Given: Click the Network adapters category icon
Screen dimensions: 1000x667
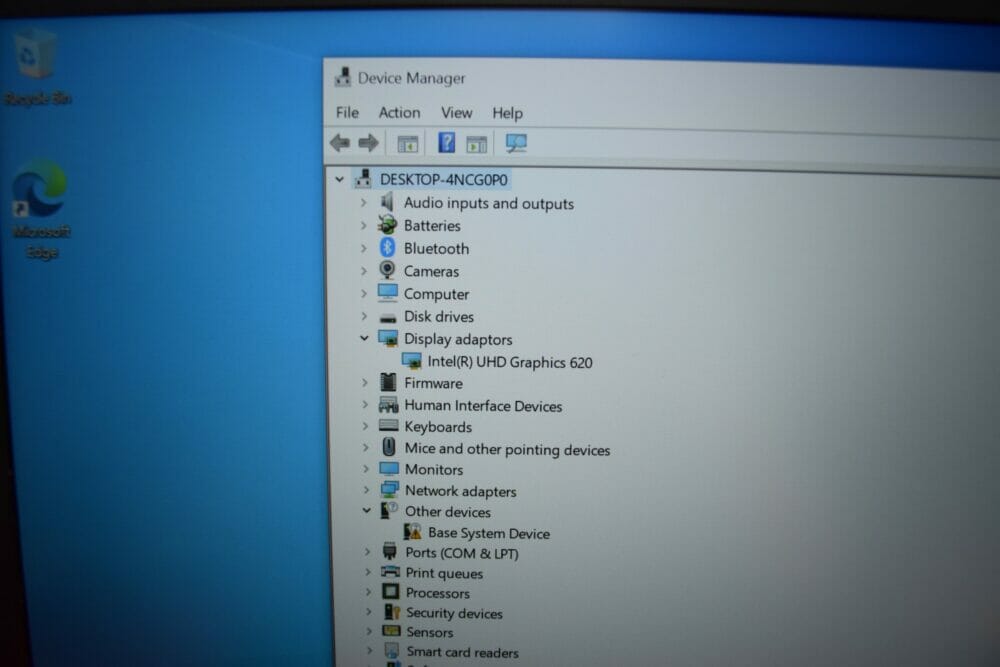Looking at the screenshot, I should click(389, 490).
